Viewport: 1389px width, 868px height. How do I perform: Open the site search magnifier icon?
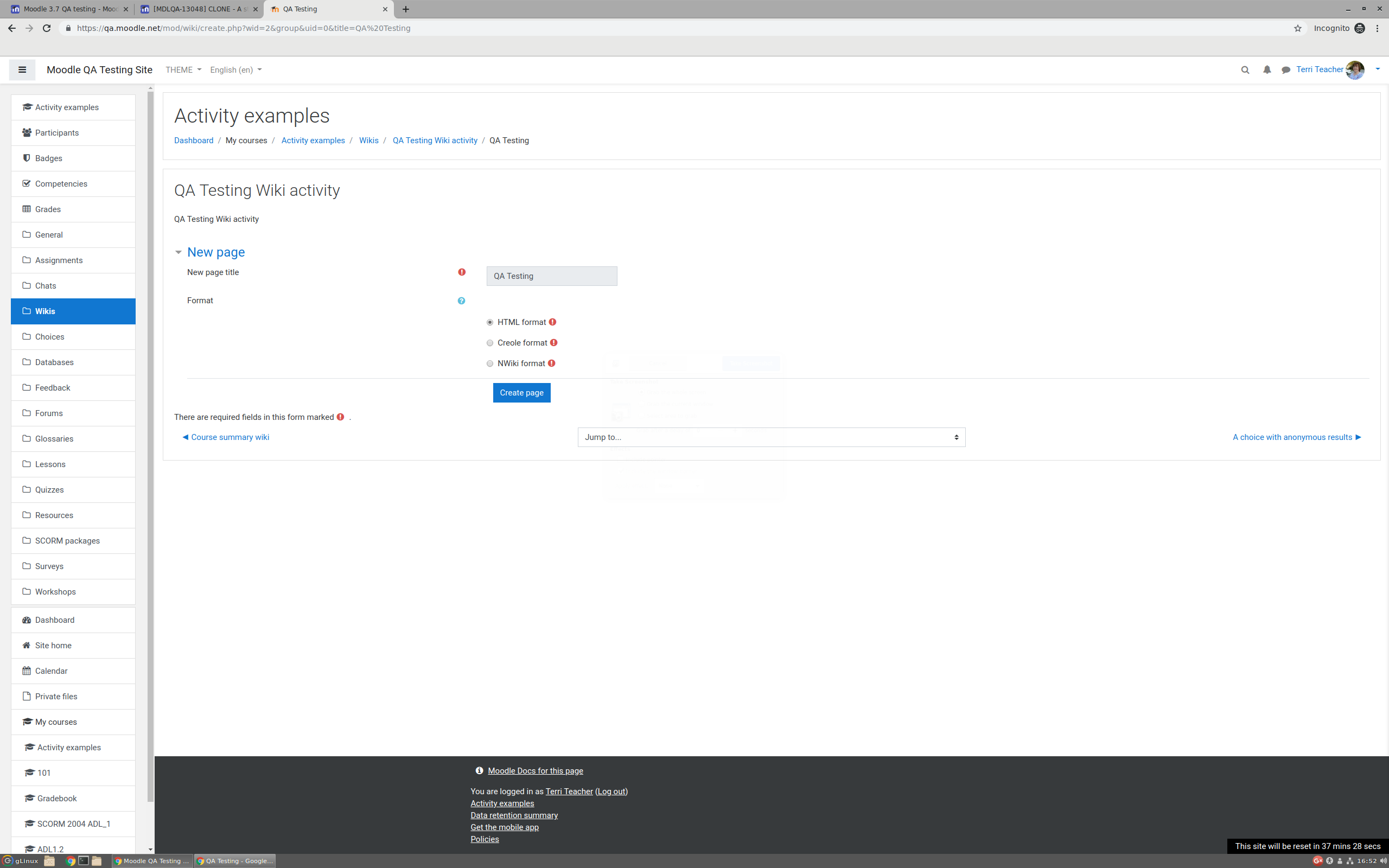coord(1245,70)
